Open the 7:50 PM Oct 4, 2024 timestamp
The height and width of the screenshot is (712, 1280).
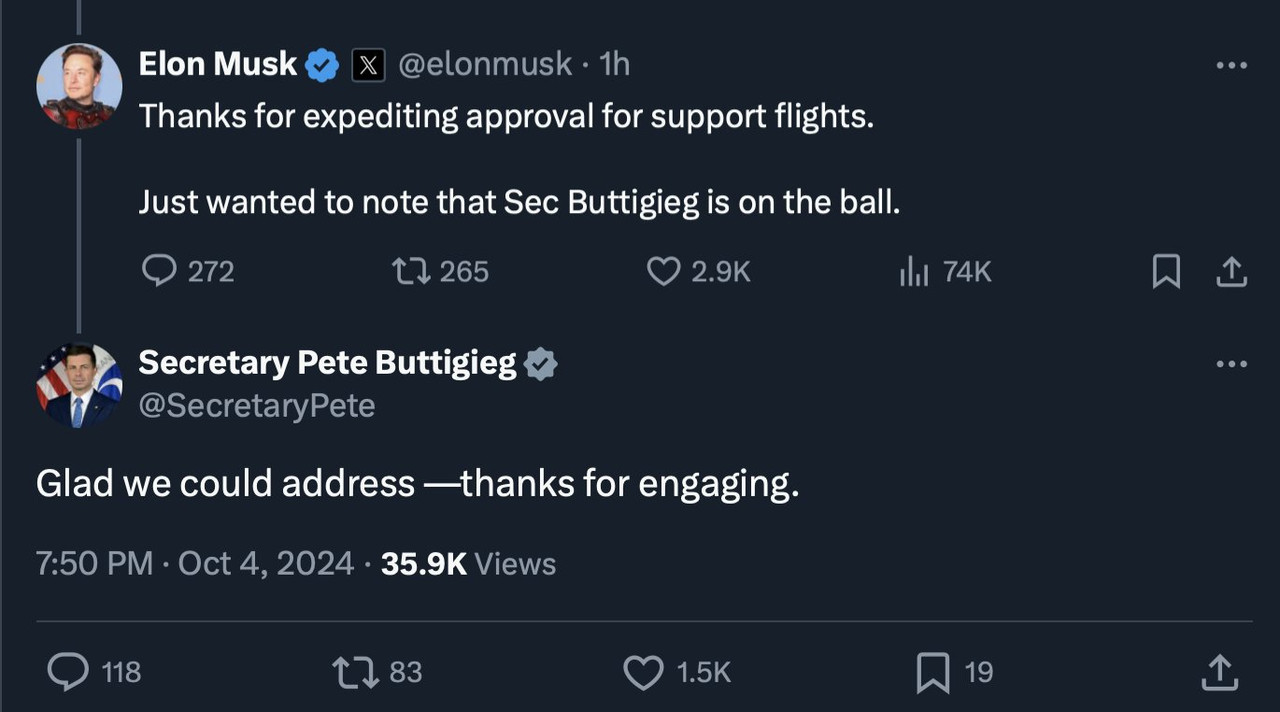click(195, 564)
